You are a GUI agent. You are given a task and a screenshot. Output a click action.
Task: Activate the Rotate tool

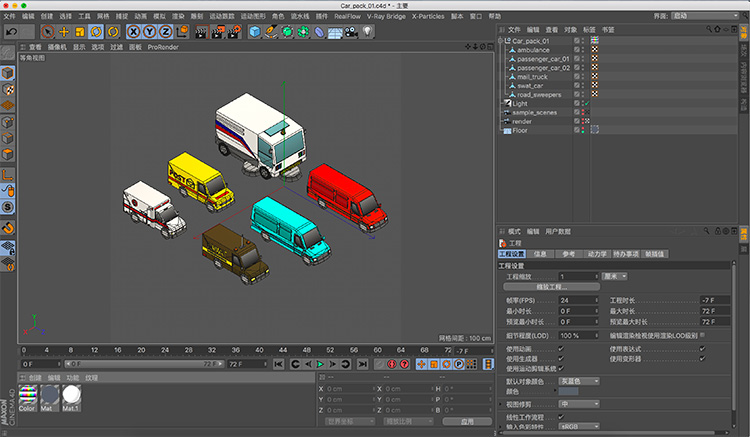pyautogui.click(x=96, y=32)
